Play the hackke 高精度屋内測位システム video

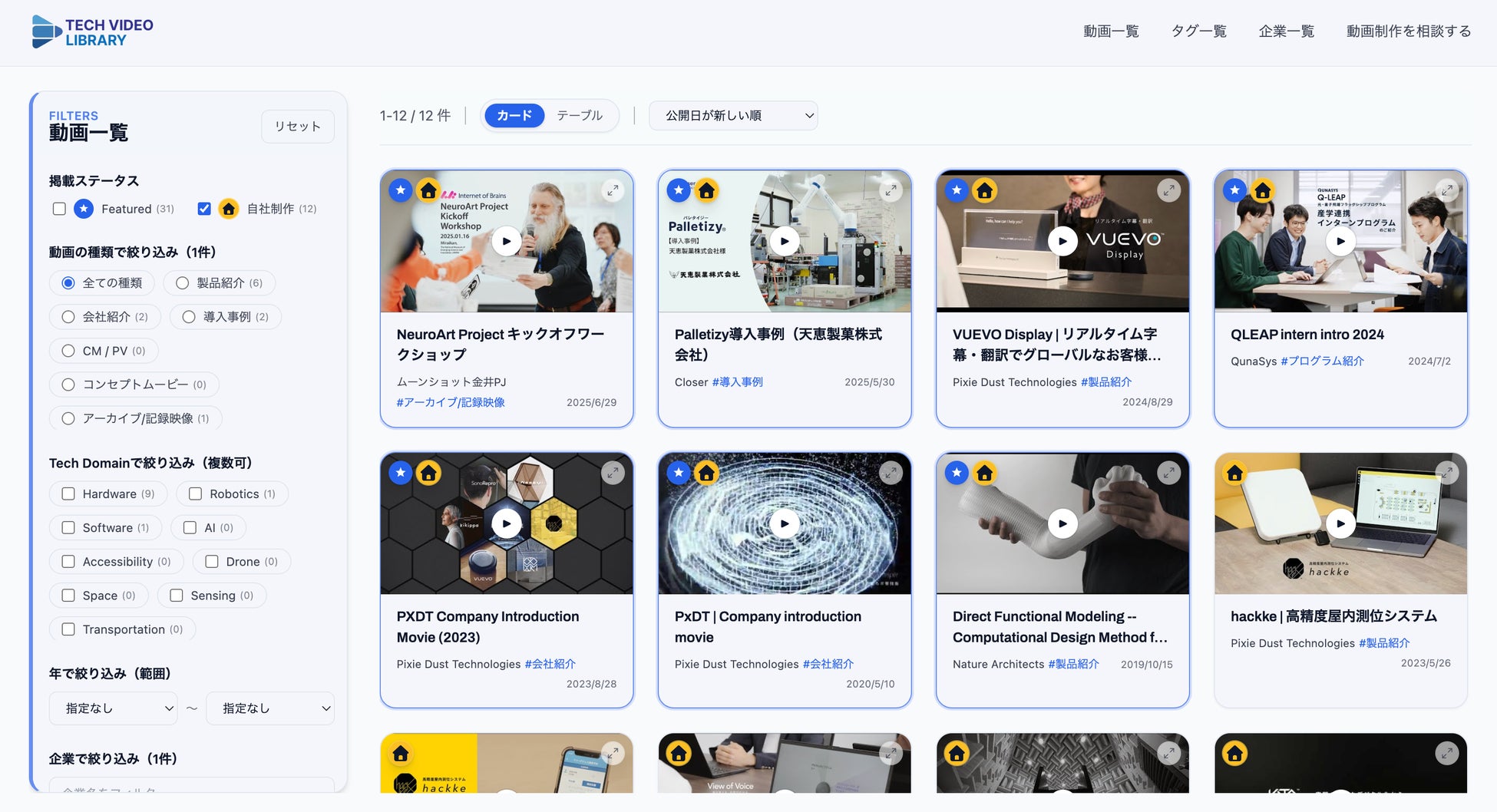(x=1340, y=523)
